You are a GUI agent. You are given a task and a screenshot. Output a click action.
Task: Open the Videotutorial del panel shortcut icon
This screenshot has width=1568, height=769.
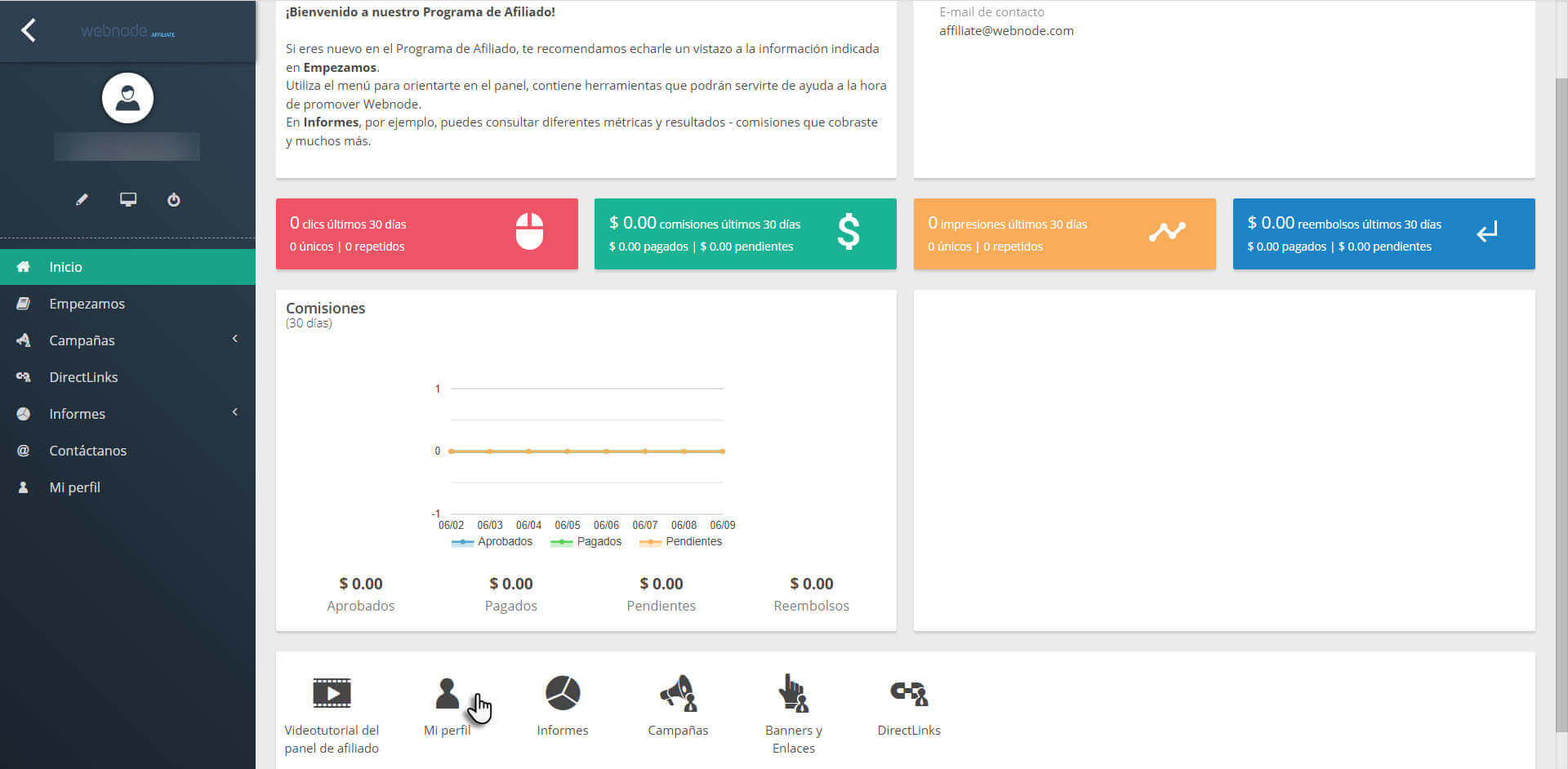[332, 693]
